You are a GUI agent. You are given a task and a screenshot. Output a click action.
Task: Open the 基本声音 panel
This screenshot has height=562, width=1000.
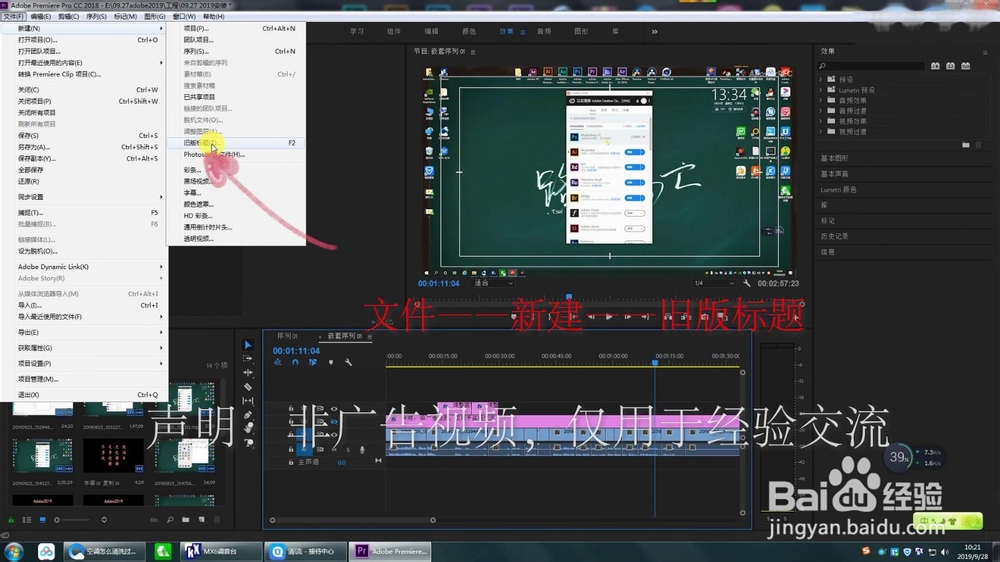pyautogui.click(x=834, y=174)
